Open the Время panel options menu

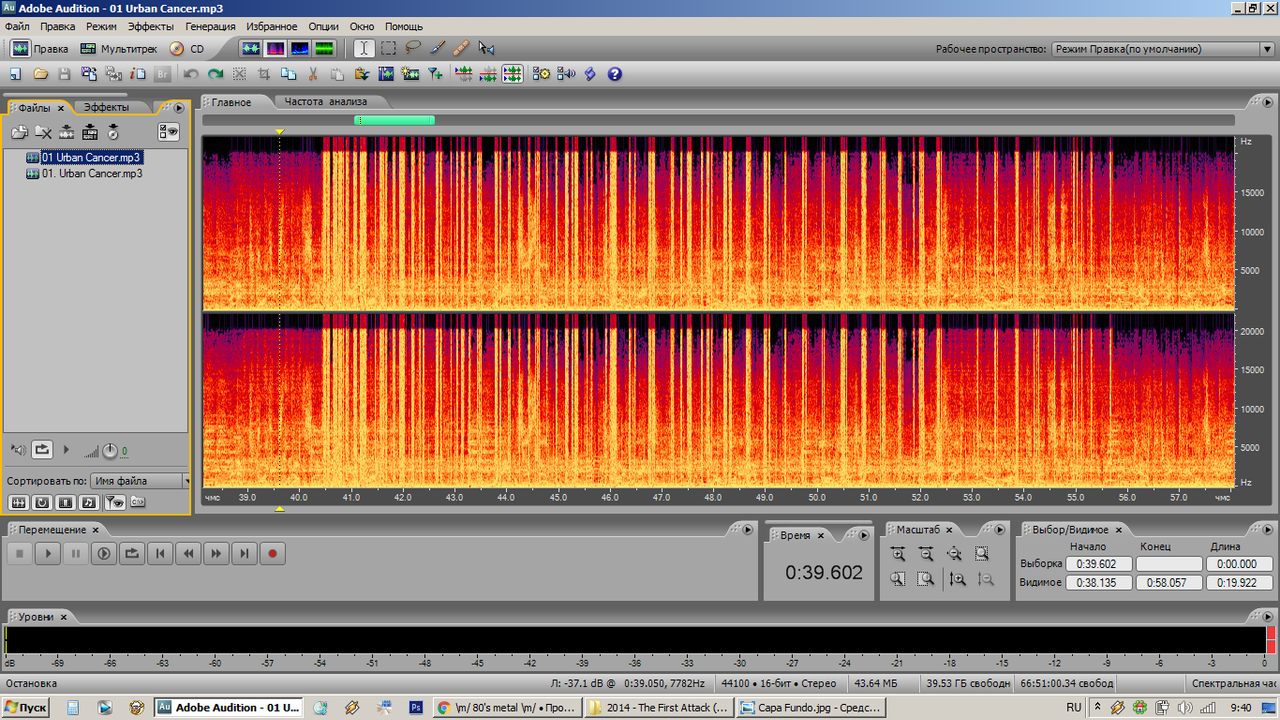point(864,536)
